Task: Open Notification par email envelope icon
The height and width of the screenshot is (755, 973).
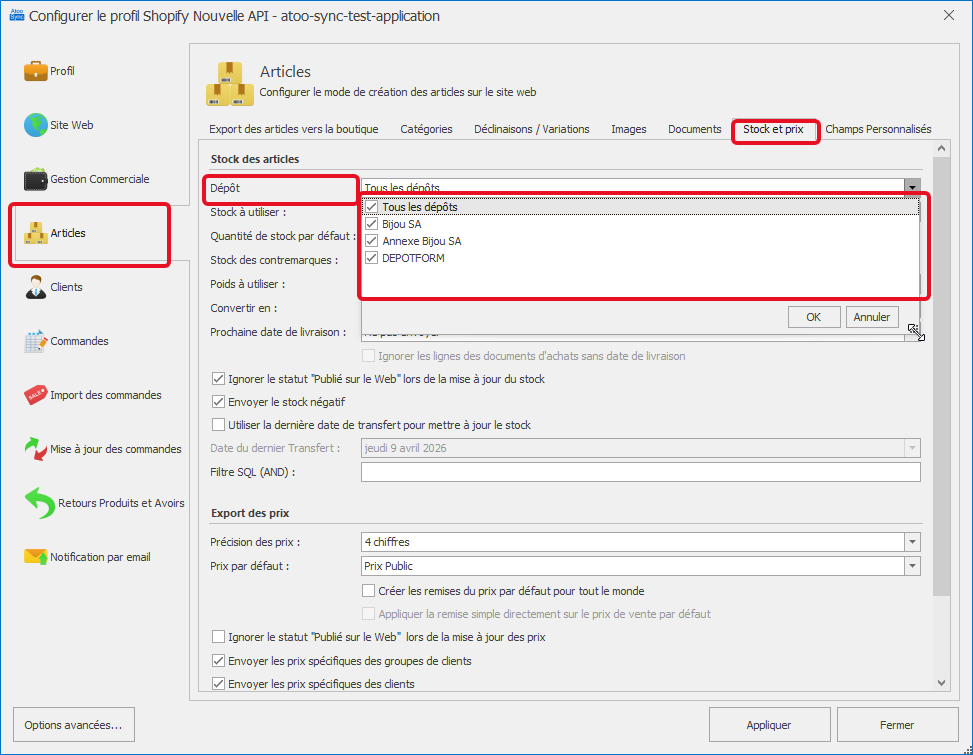Action: 35,557
